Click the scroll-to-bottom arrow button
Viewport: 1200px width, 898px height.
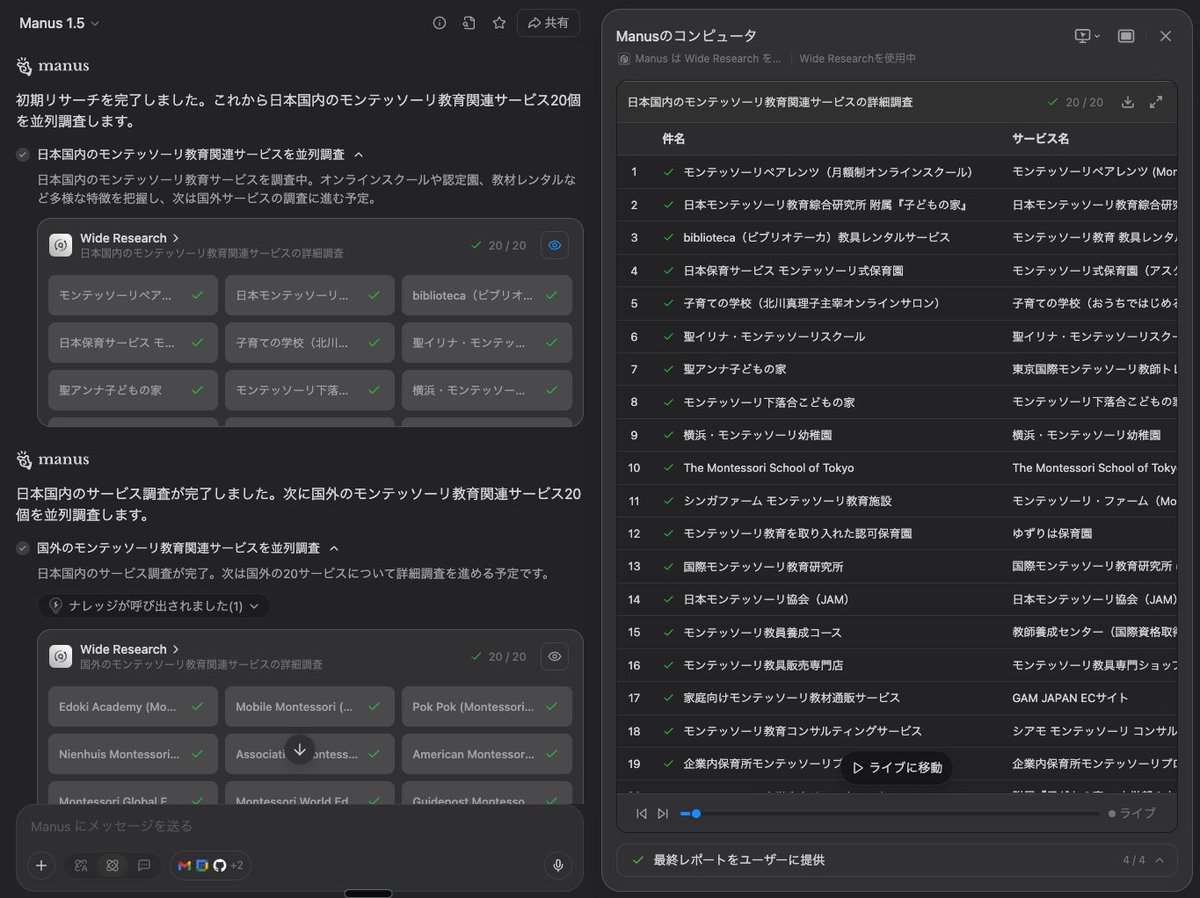tap(299, 750)
